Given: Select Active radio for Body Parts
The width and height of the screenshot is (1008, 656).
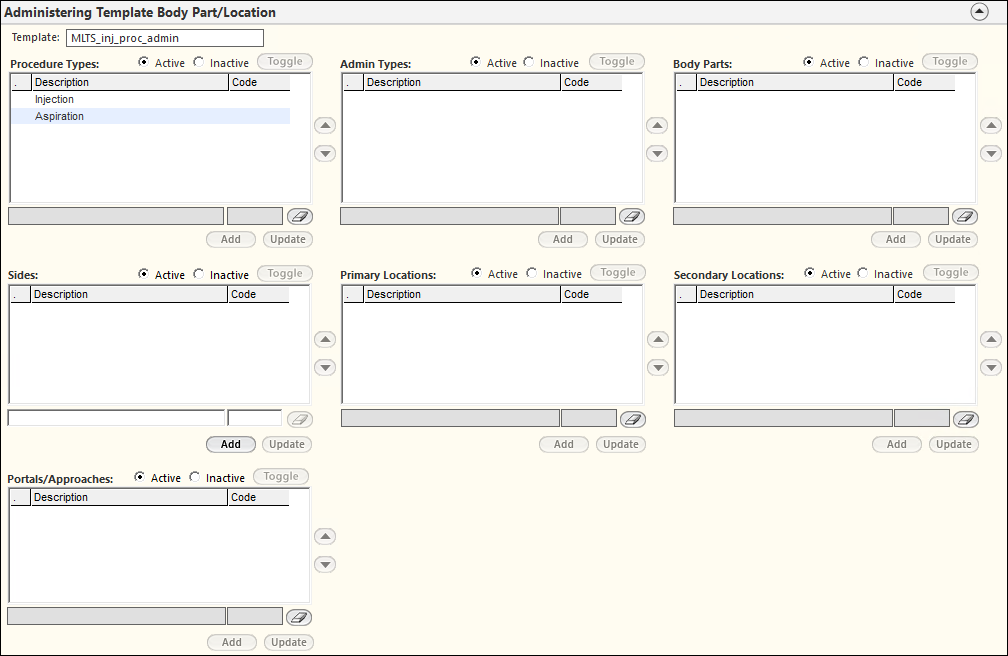Looking at the screenshot, I should (x=808, y=62).
